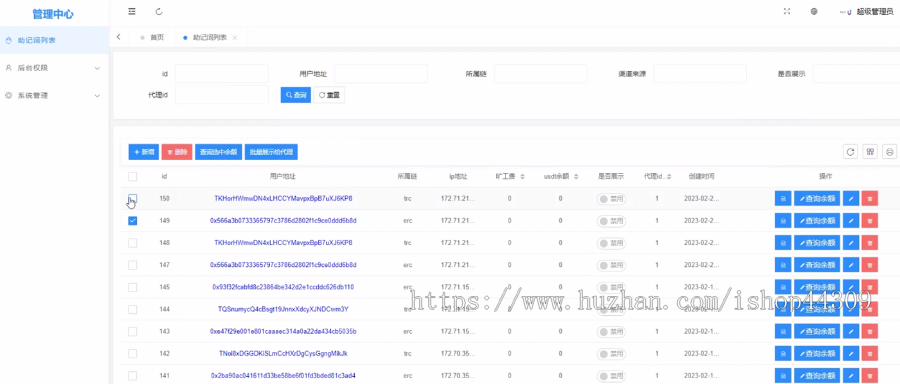900x384 pixels.
Task: Click the red delete icon for row 148
Action: coord(870,243)
